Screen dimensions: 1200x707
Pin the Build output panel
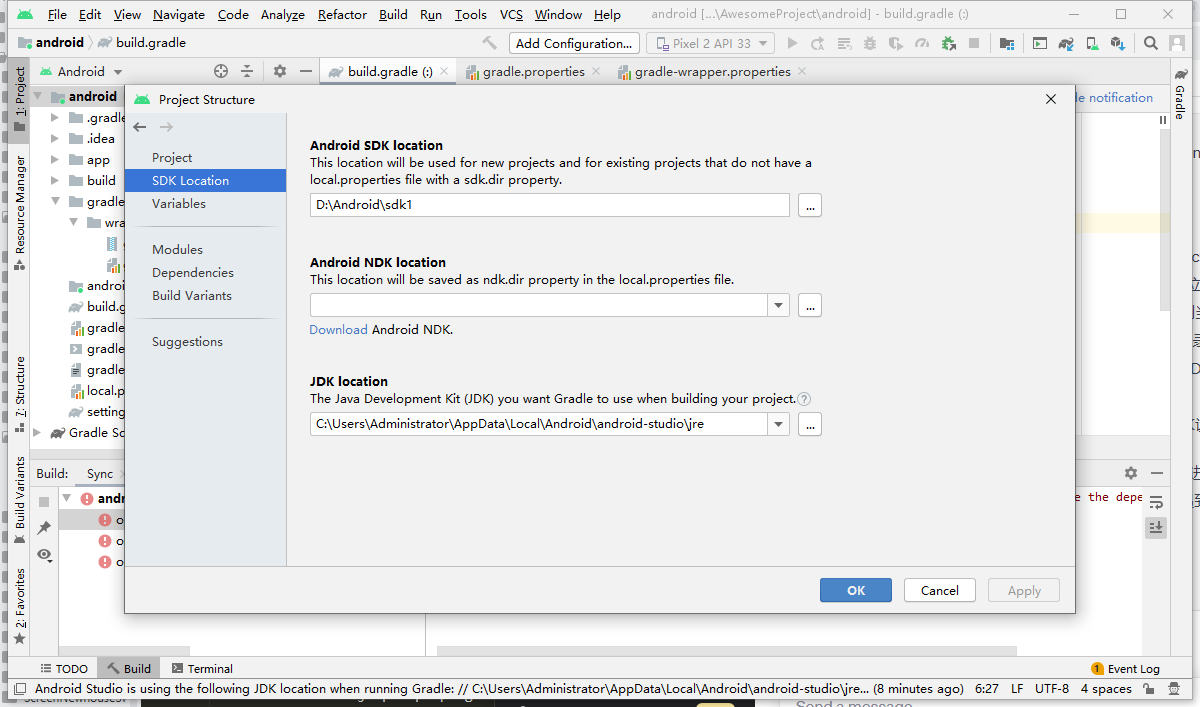coord(44,528)
